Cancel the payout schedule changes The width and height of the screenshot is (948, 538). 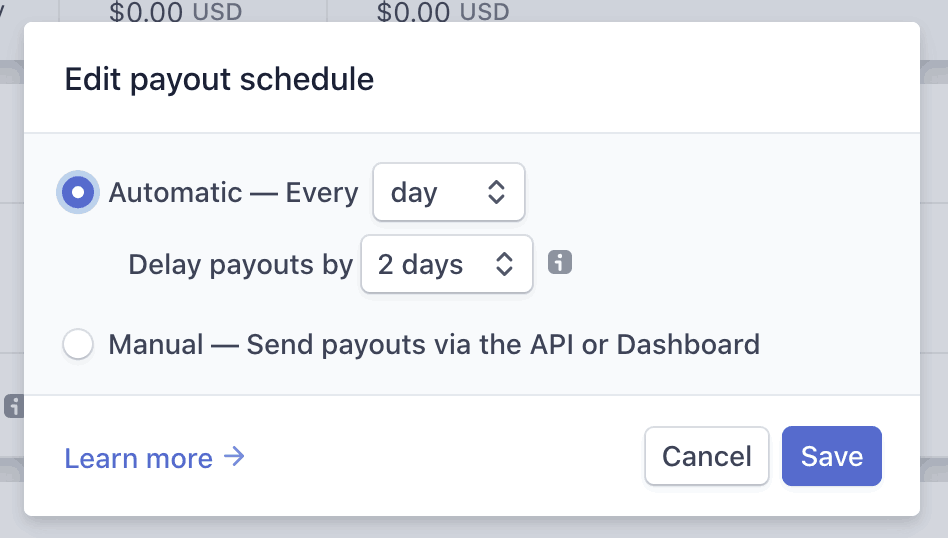(x=707, y=456)
